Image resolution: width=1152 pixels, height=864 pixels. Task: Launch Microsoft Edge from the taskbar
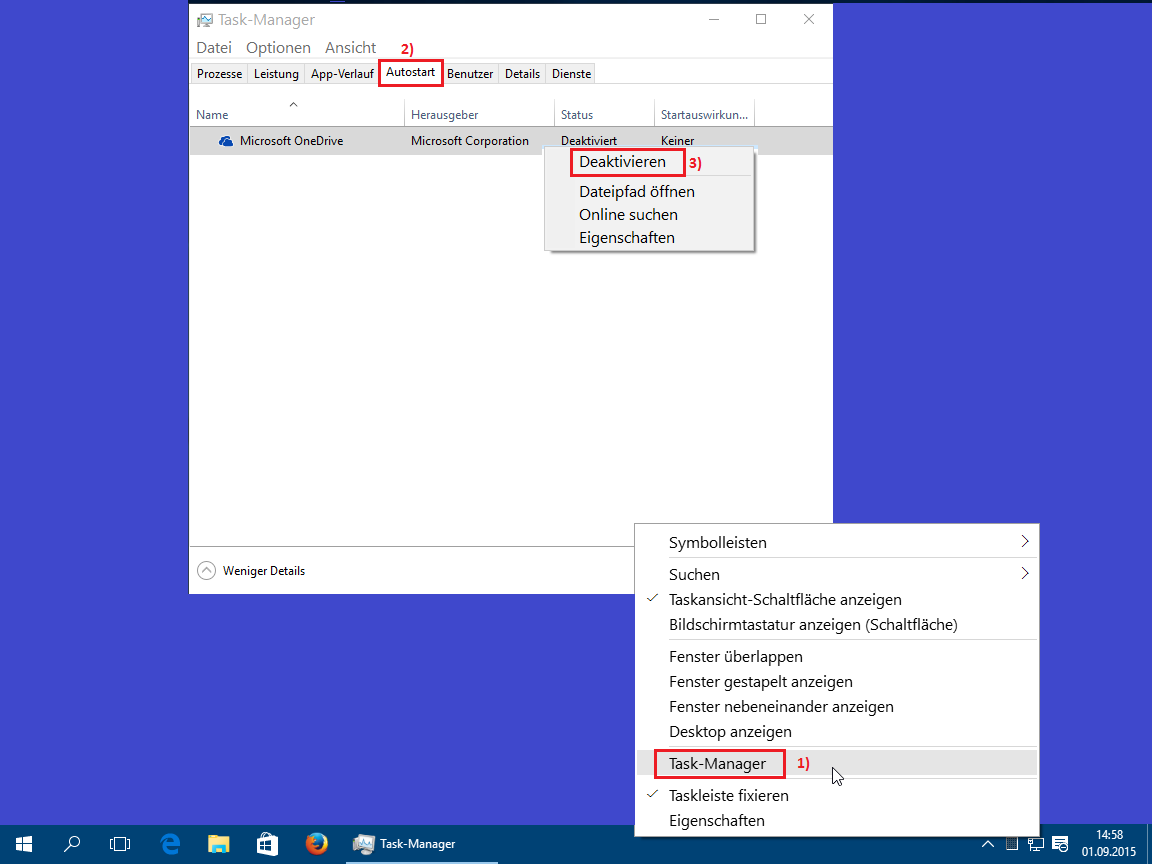[x=170, y=843]
